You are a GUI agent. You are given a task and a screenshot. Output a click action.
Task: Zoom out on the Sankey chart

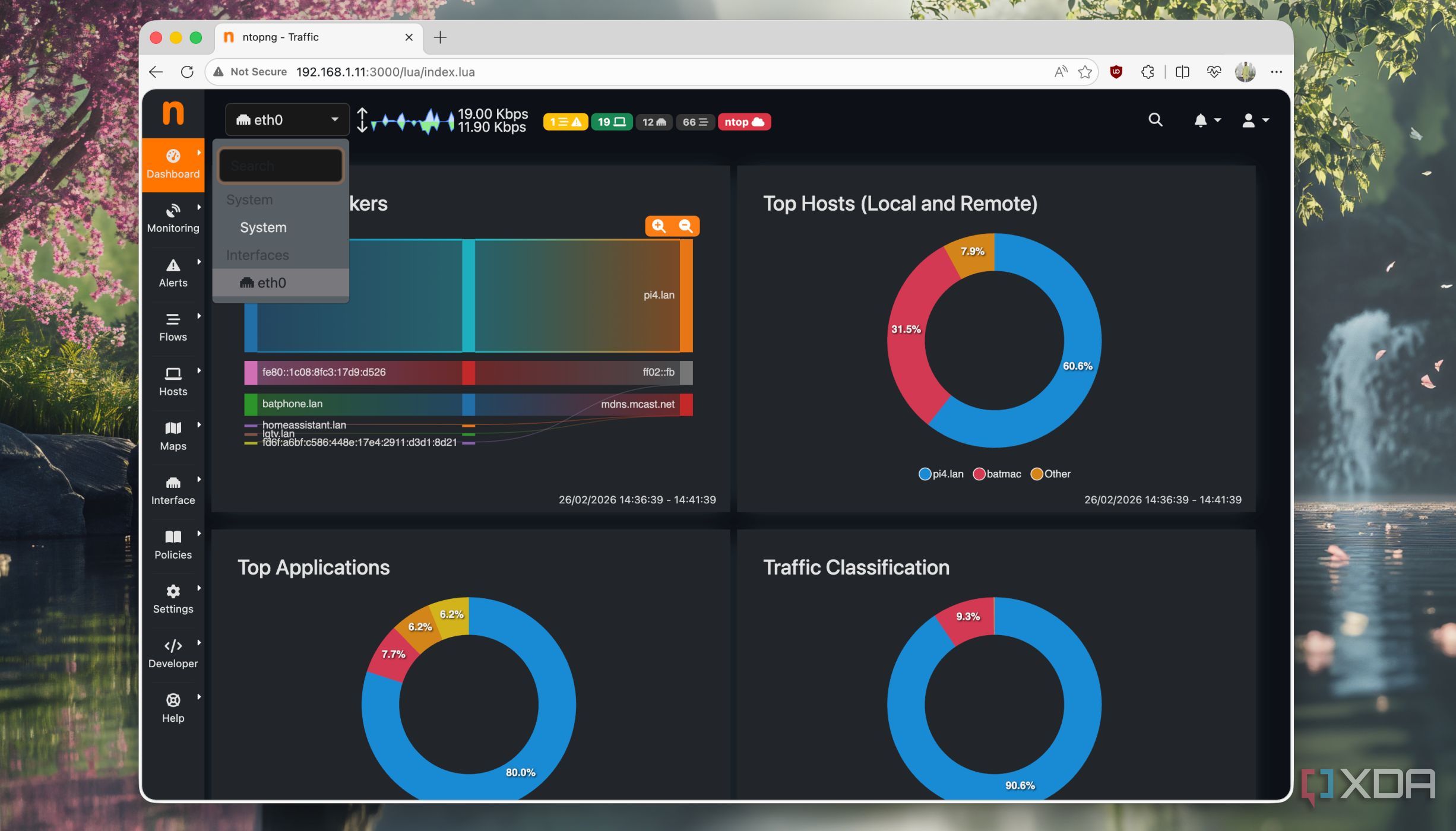(x=686, y=226)
